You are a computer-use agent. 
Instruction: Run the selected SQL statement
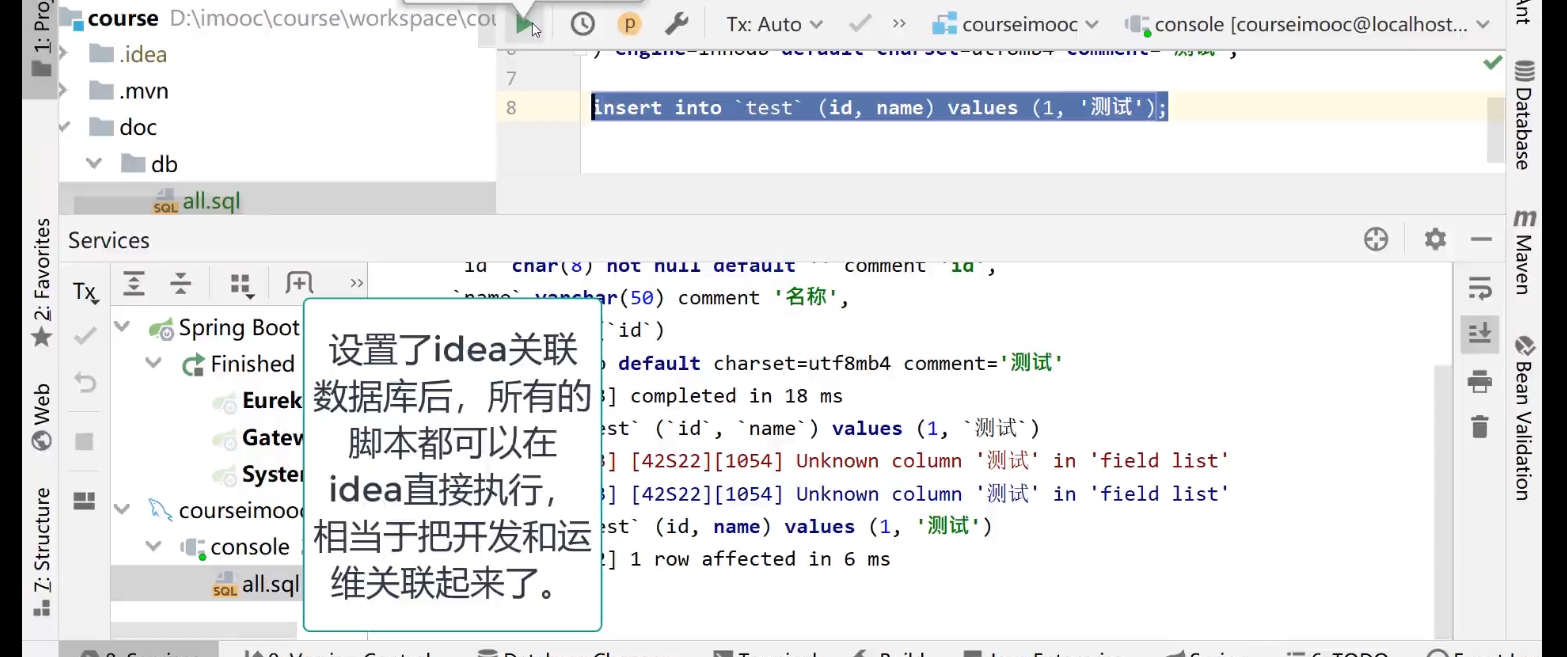pyautogui.click(x=524, y=24)
